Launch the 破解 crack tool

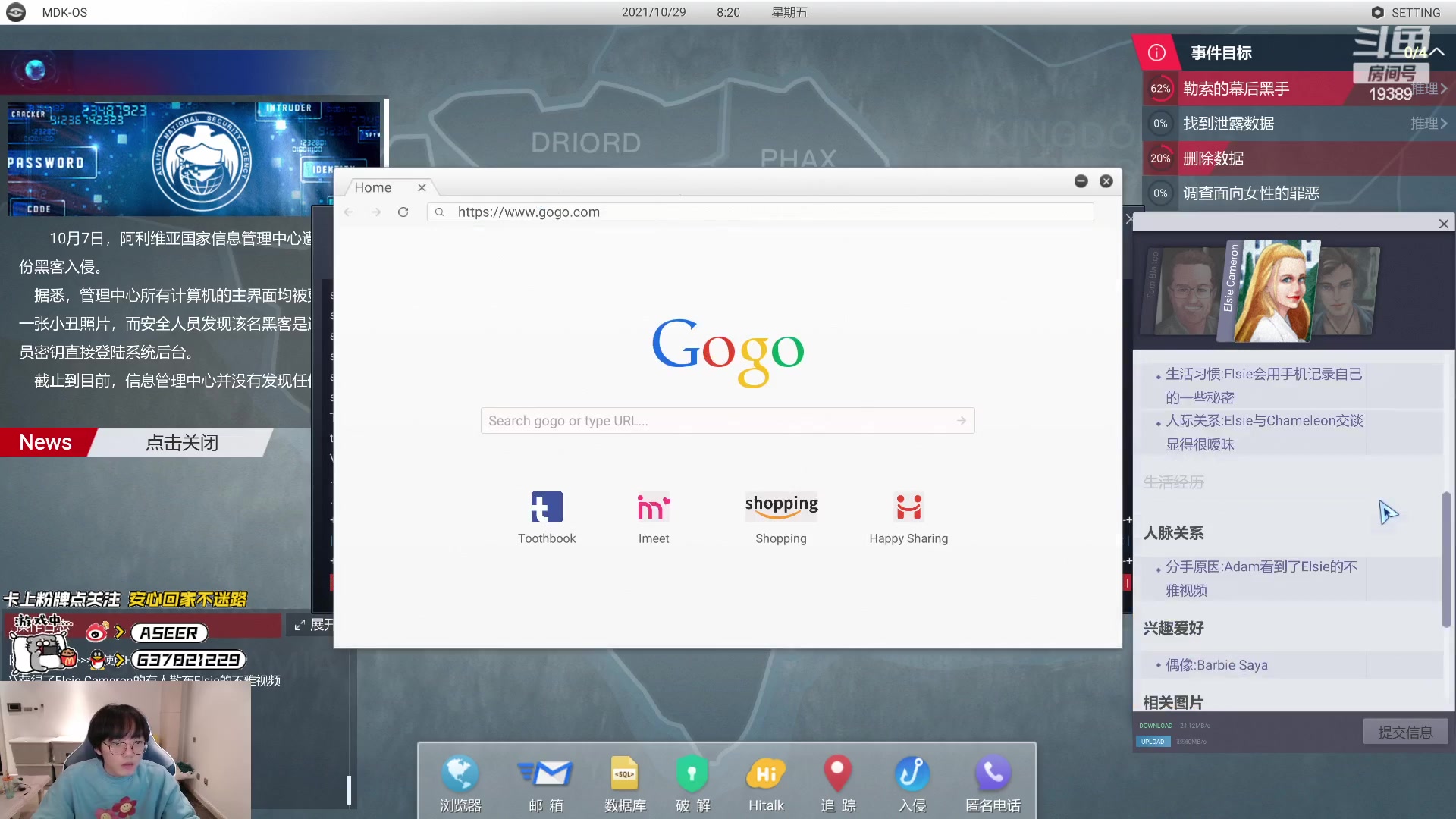[692, 775]
